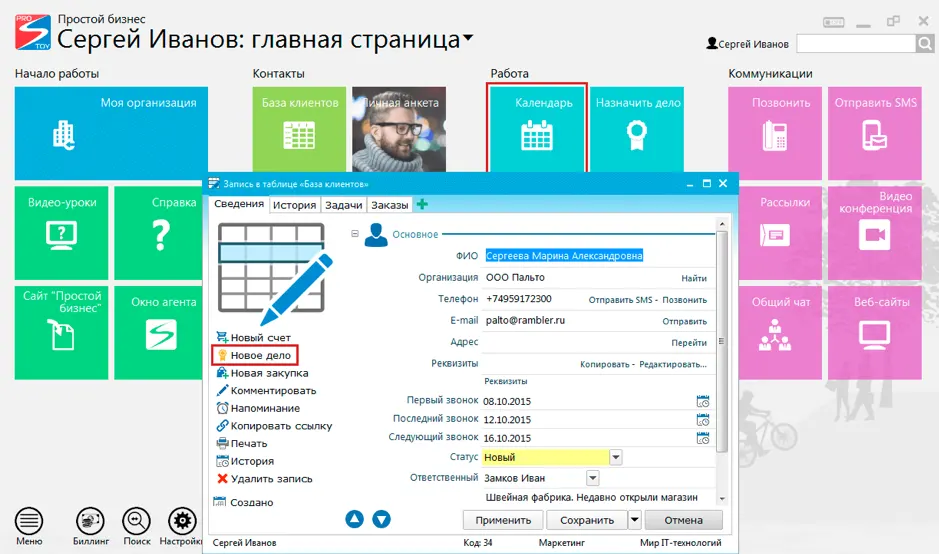The image size is (939, 554).
Task: Open calendar picker for Последний звонок
Action: 703,420
